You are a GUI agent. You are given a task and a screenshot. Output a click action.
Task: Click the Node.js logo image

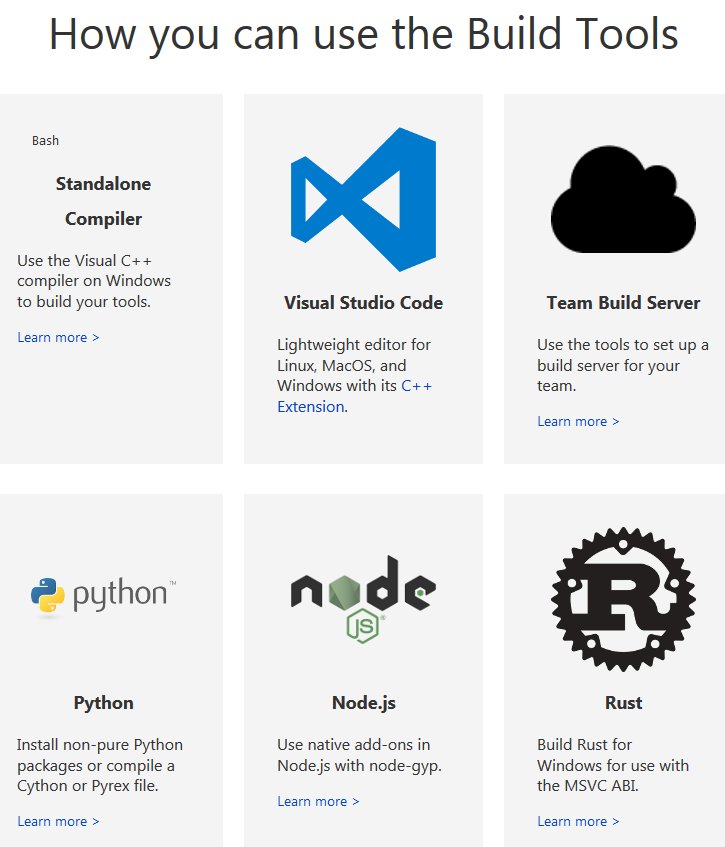[x=363, y=599]
